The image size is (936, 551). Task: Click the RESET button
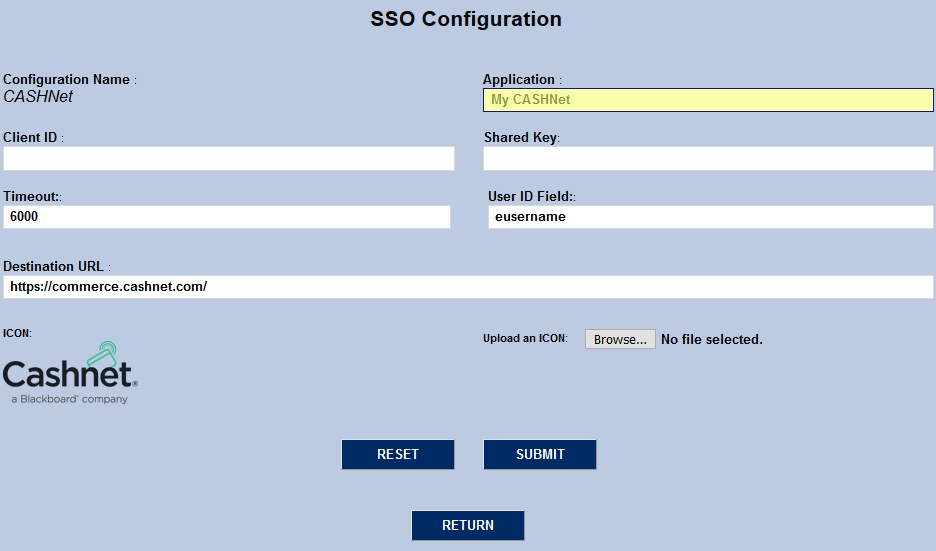tap(398, 454)
